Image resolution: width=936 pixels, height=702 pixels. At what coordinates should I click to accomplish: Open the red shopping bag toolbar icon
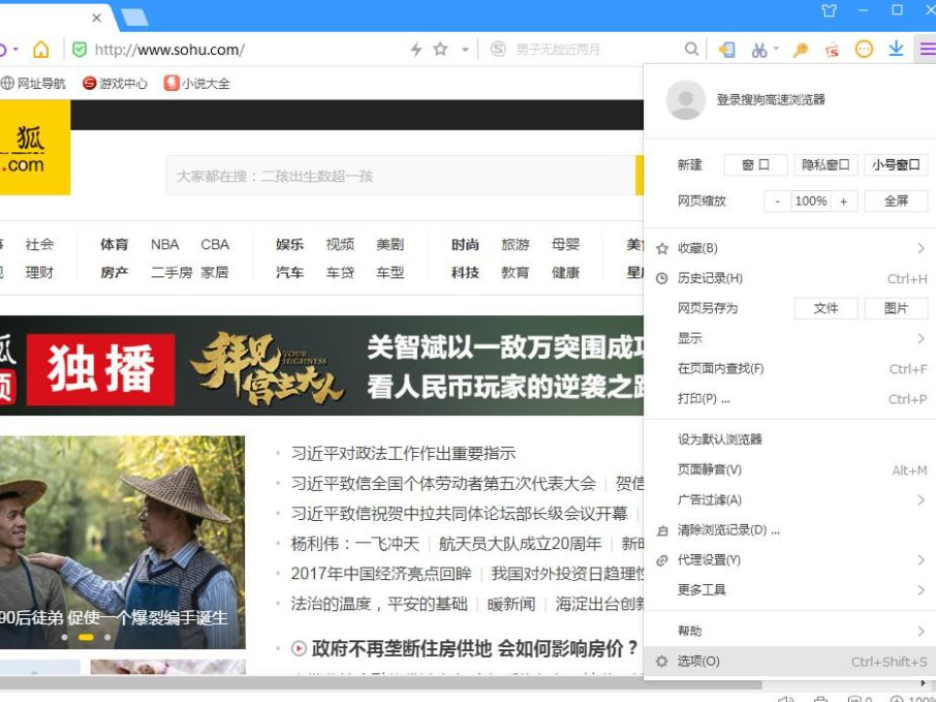832,50
